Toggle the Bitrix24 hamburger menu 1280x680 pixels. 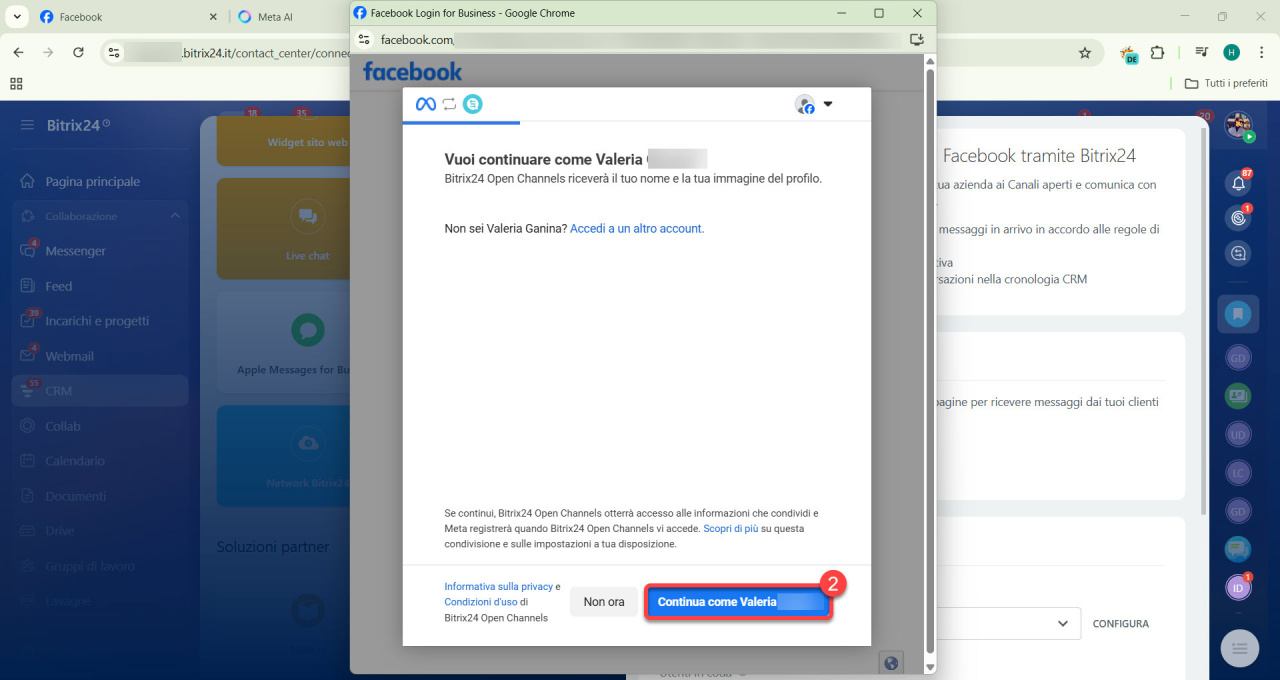point(27,125)
